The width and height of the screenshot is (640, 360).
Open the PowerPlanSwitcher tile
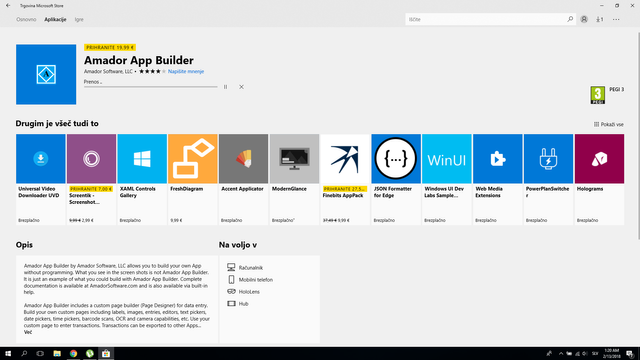tap(548, 179)
